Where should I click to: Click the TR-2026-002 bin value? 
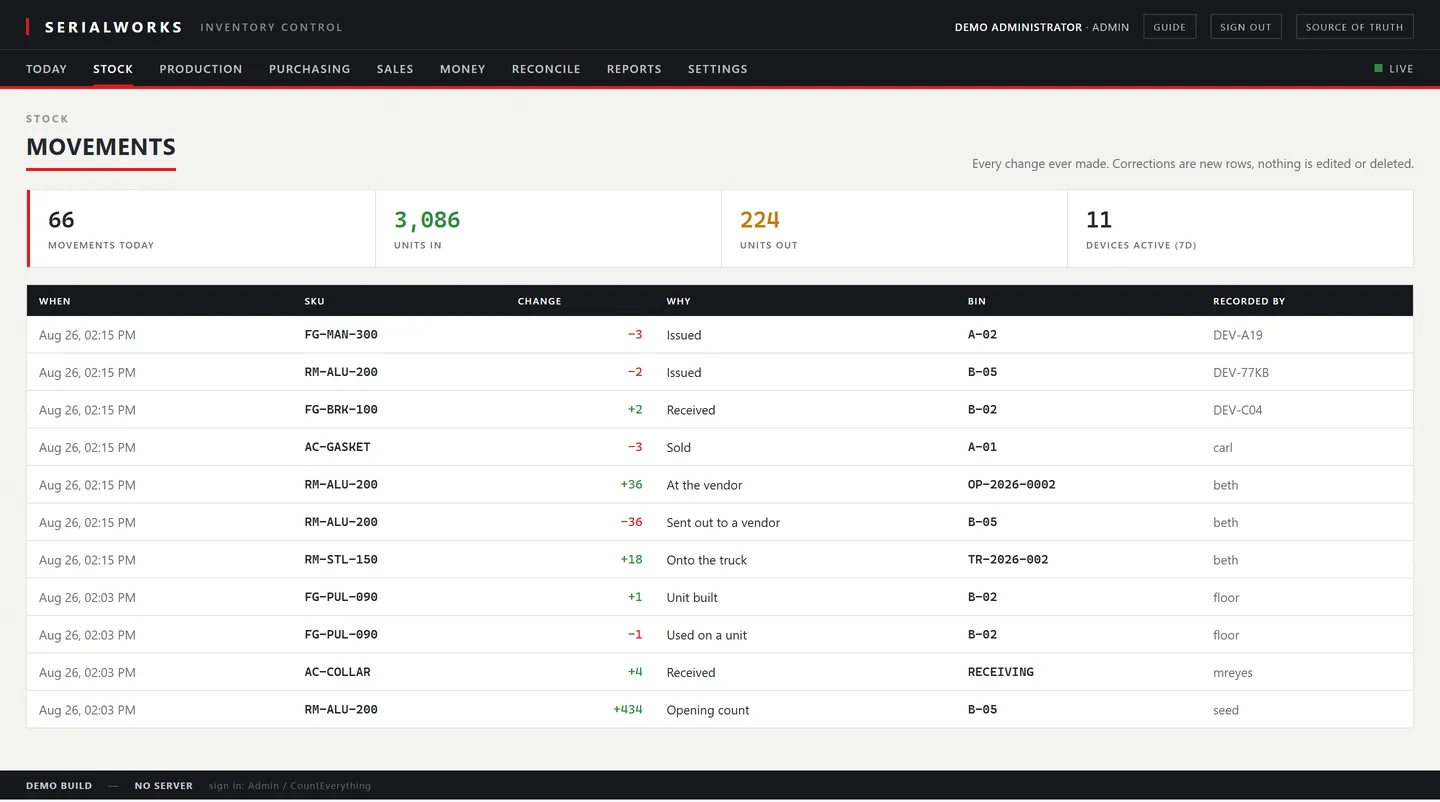click(1008, 560)
